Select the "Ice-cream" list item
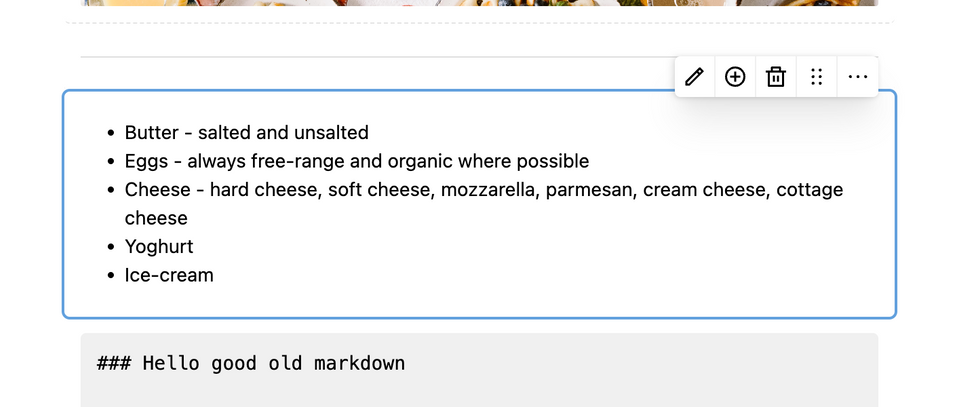 169,275
